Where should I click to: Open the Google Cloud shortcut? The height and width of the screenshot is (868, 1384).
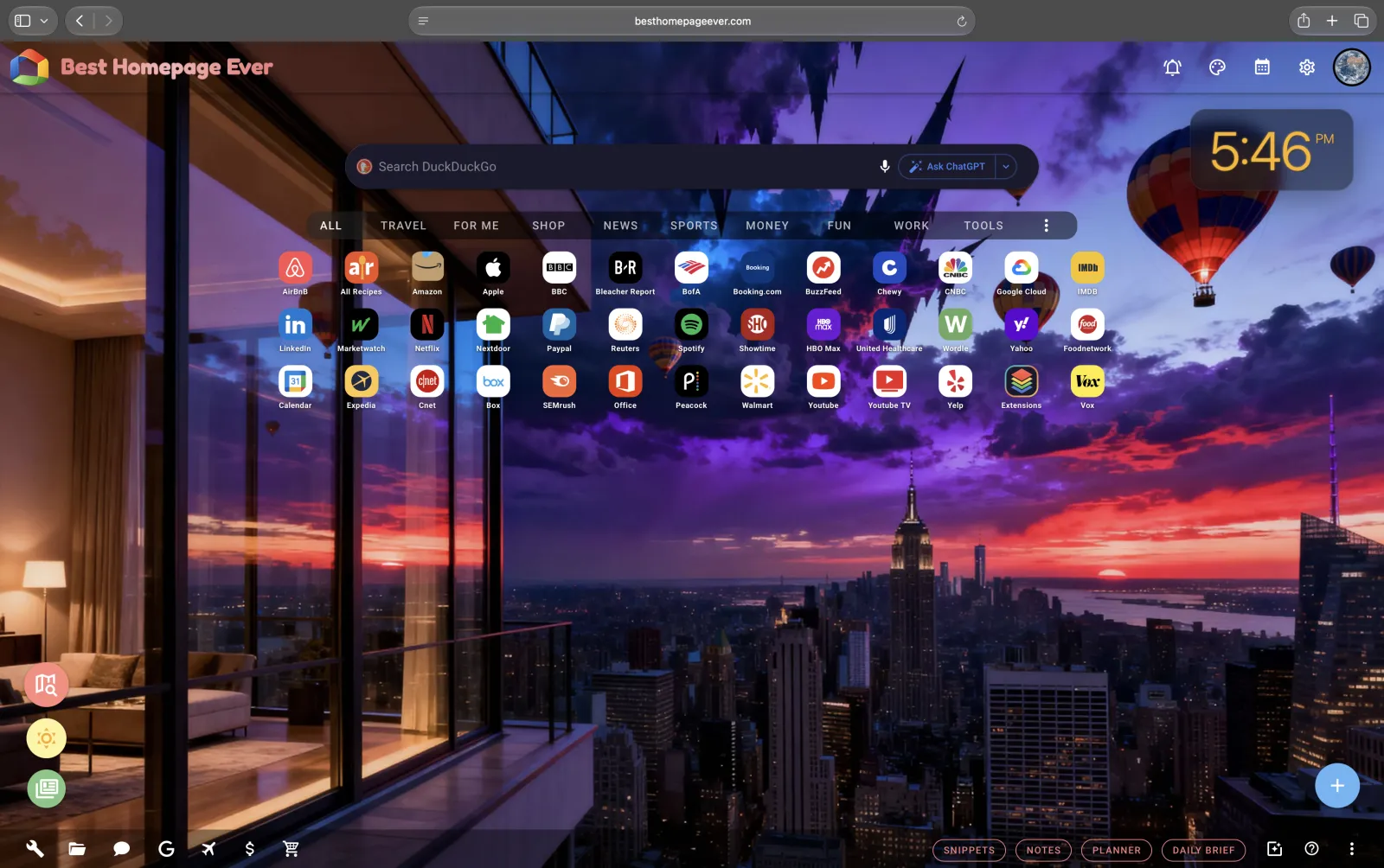[1022, 268]
